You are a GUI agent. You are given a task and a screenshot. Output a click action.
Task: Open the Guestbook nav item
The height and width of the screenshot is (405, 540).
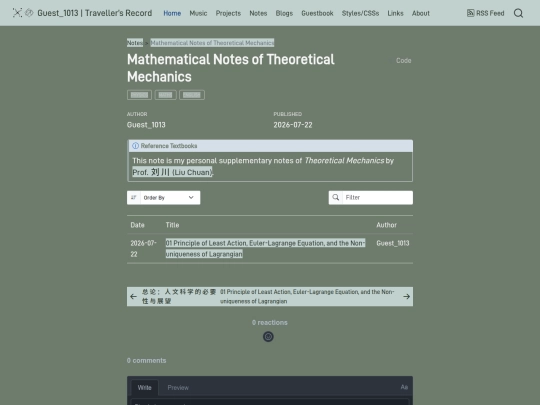pos(317,13)
